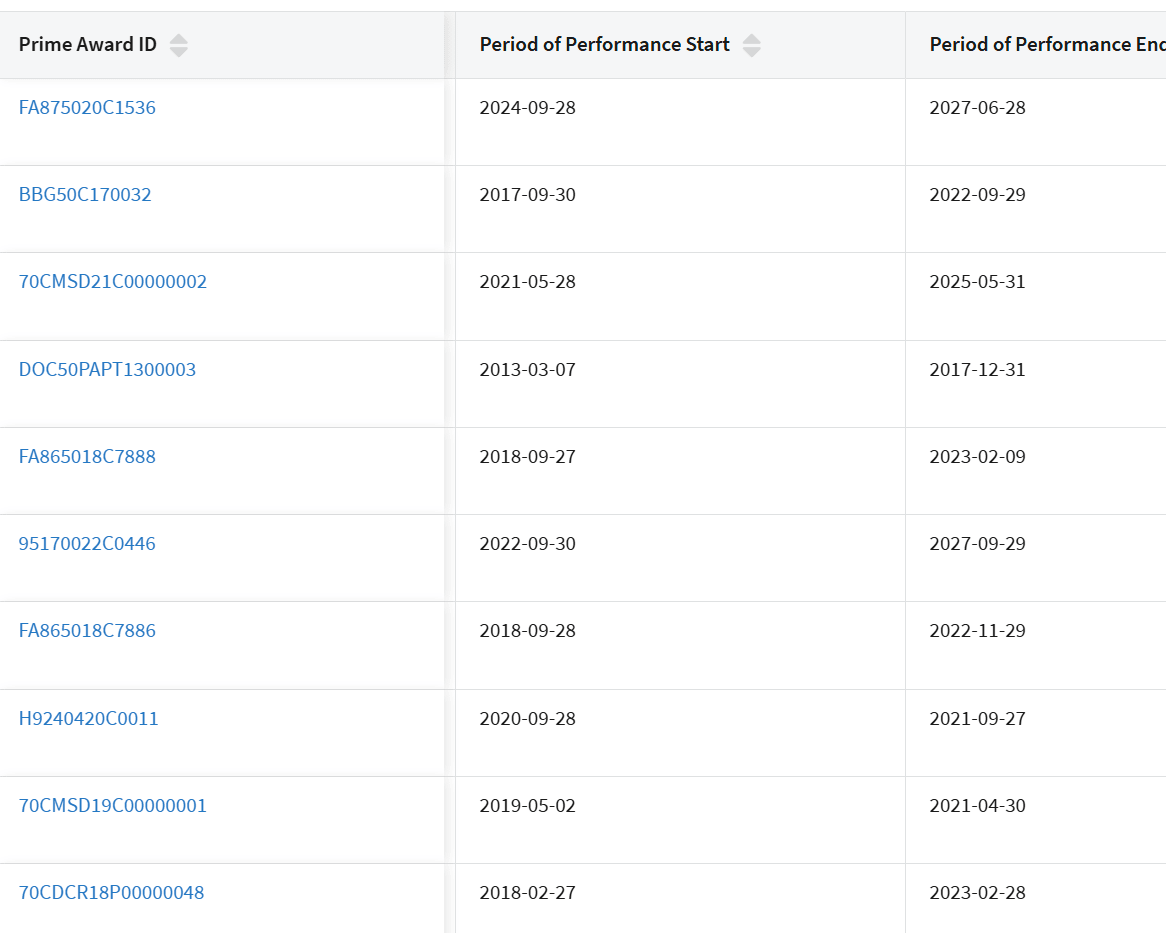Screen dimensions: 1166x933
Task: Open award BBG50C170032
Action: [85, 195]
